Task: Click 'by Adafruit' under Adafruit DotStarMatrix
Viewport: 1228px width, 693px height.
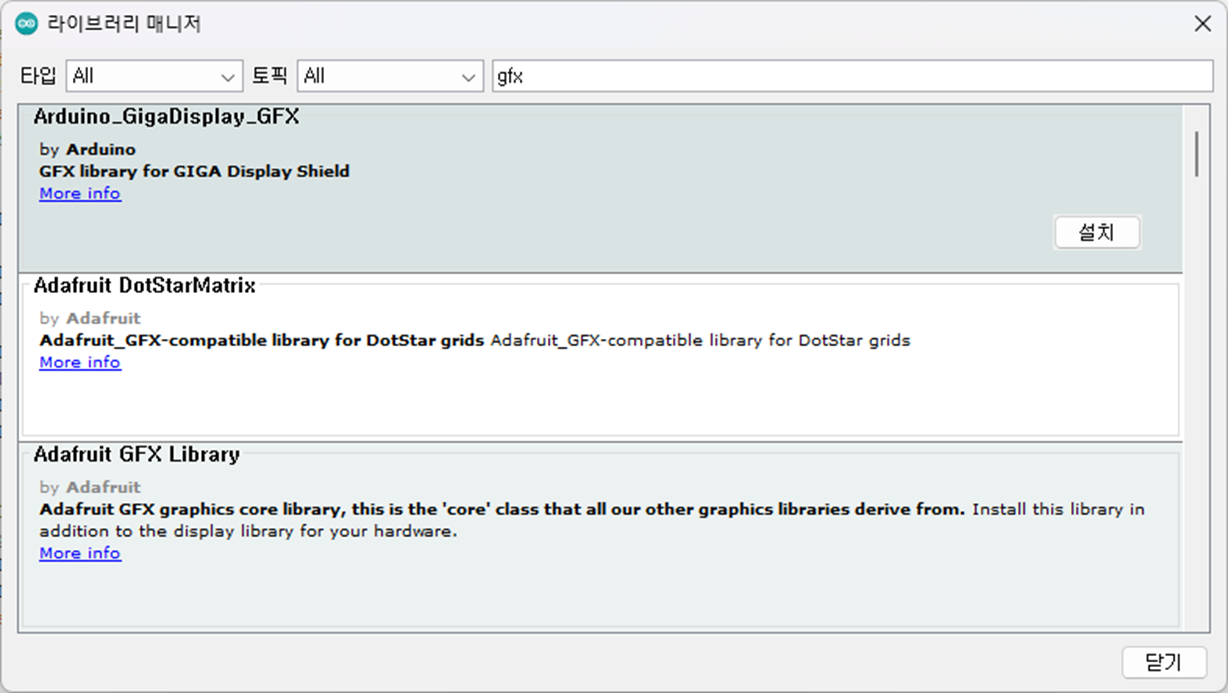Action: [90, 318]
